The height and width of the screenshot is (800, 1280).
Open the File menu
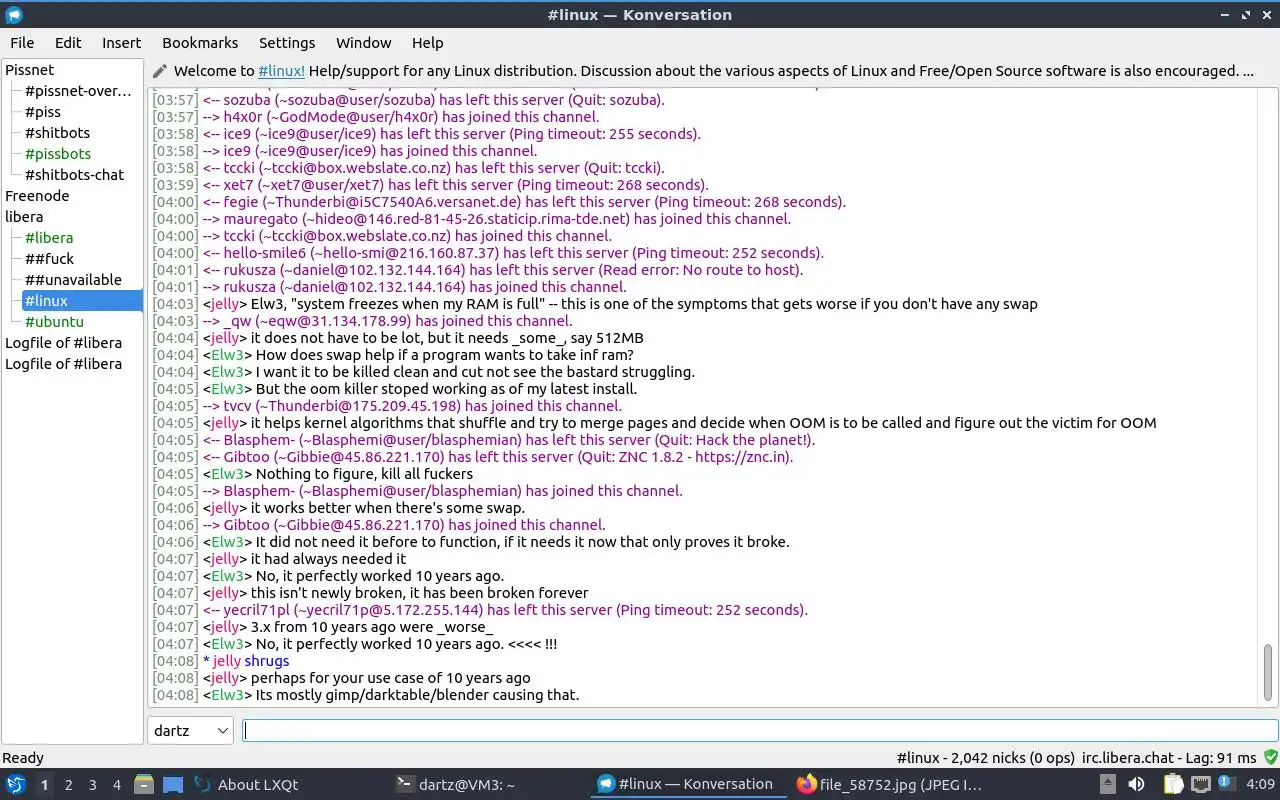click(x=22, y=43)
